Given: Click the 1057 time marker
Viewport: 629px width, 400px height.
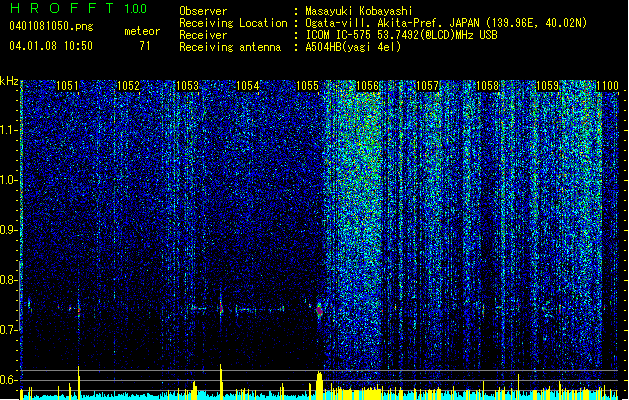Looking at the screenshot, I should pyautogui.click(x=428, y=86).
